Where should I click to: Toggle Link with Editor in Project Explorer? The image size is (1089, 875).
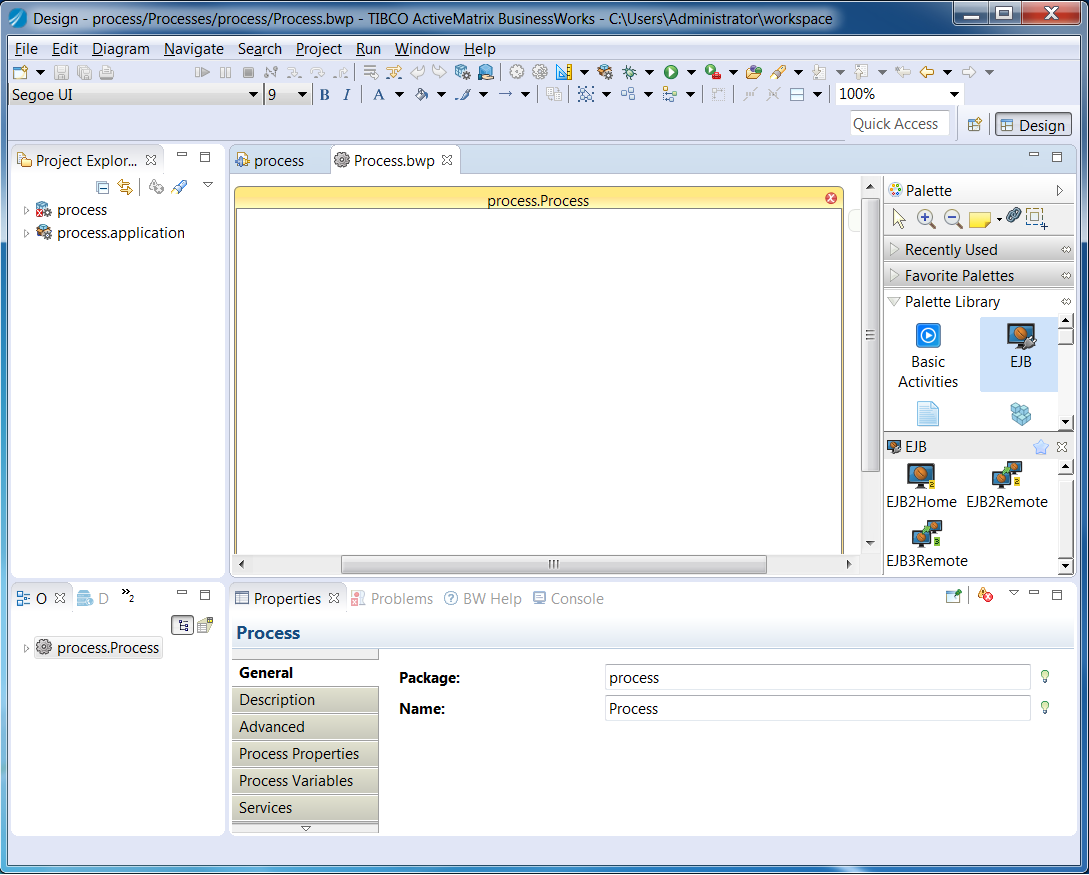(125, 187)
